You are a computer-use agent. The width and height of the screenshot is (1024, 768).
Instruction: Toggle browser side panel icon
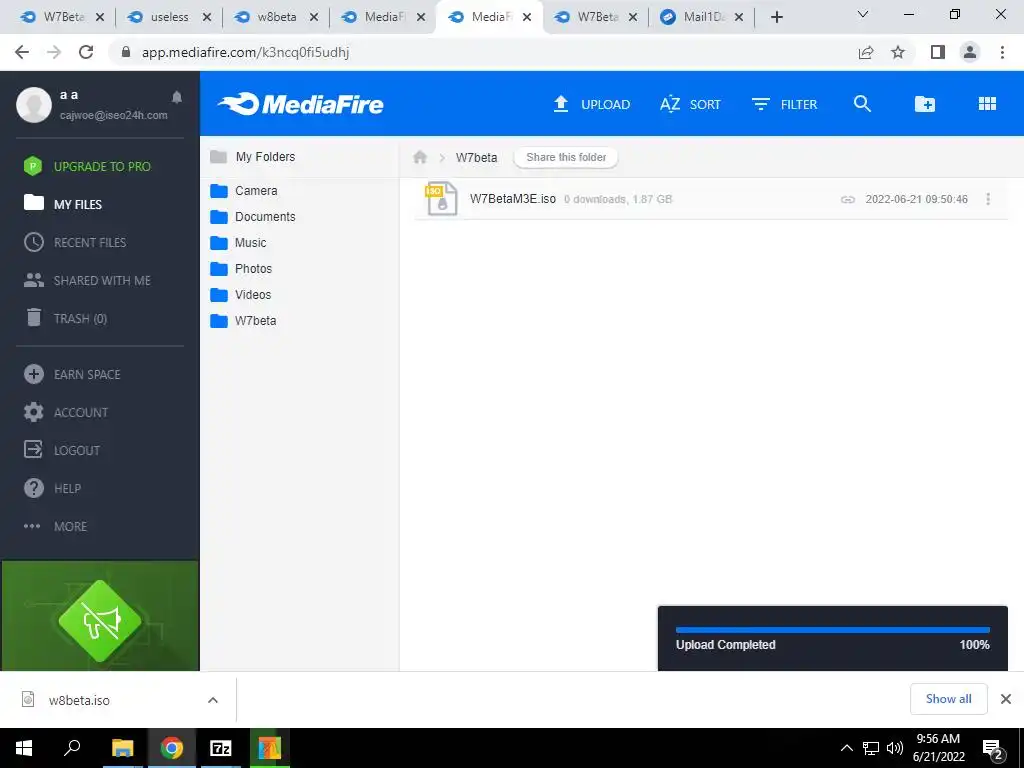tap(938, 52)
